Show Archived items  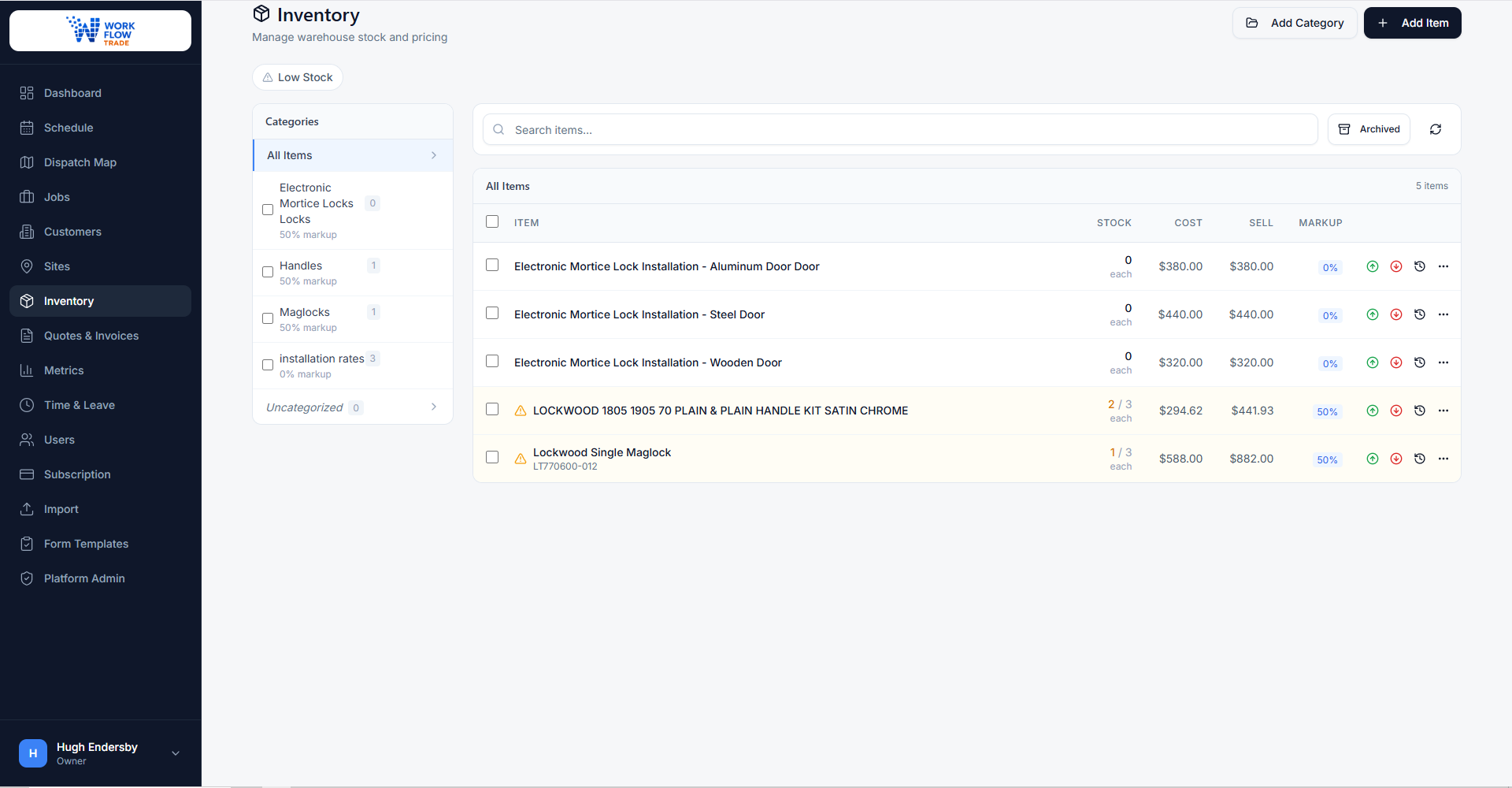click(1369, 129)
